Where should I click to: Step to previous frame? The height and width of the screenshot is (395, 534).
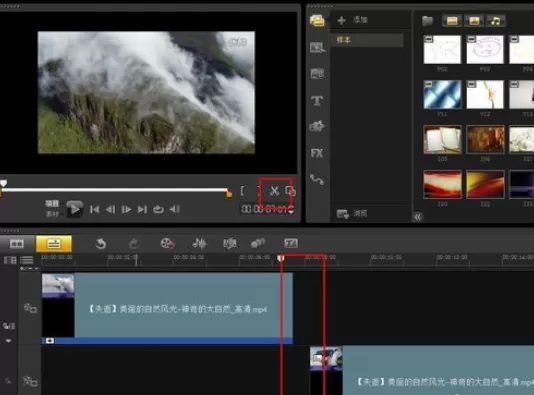[110, 209]
